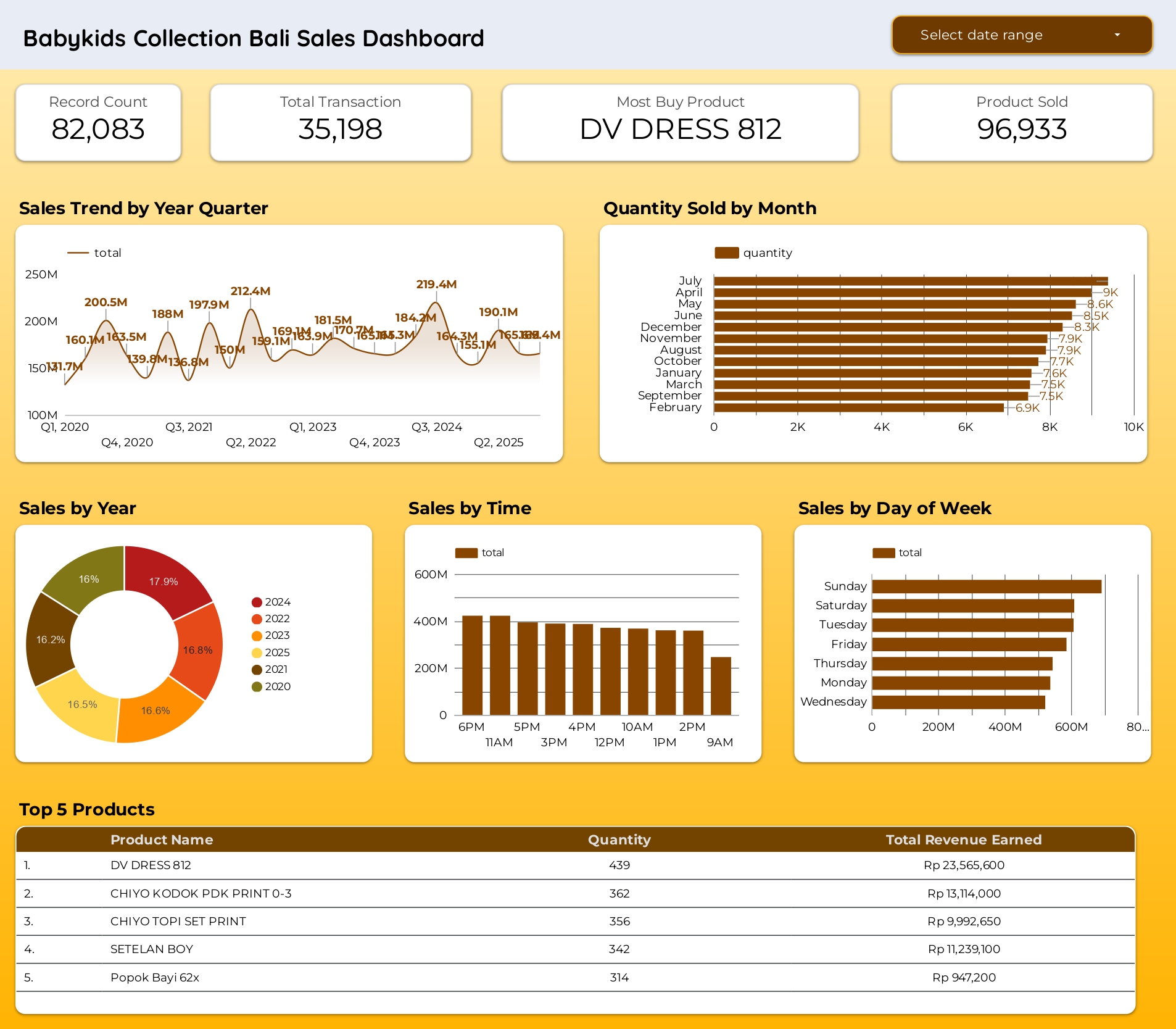Click the 17.9% donut slice
This screenshot has height=1029, width=1176.
pos(164,581)
